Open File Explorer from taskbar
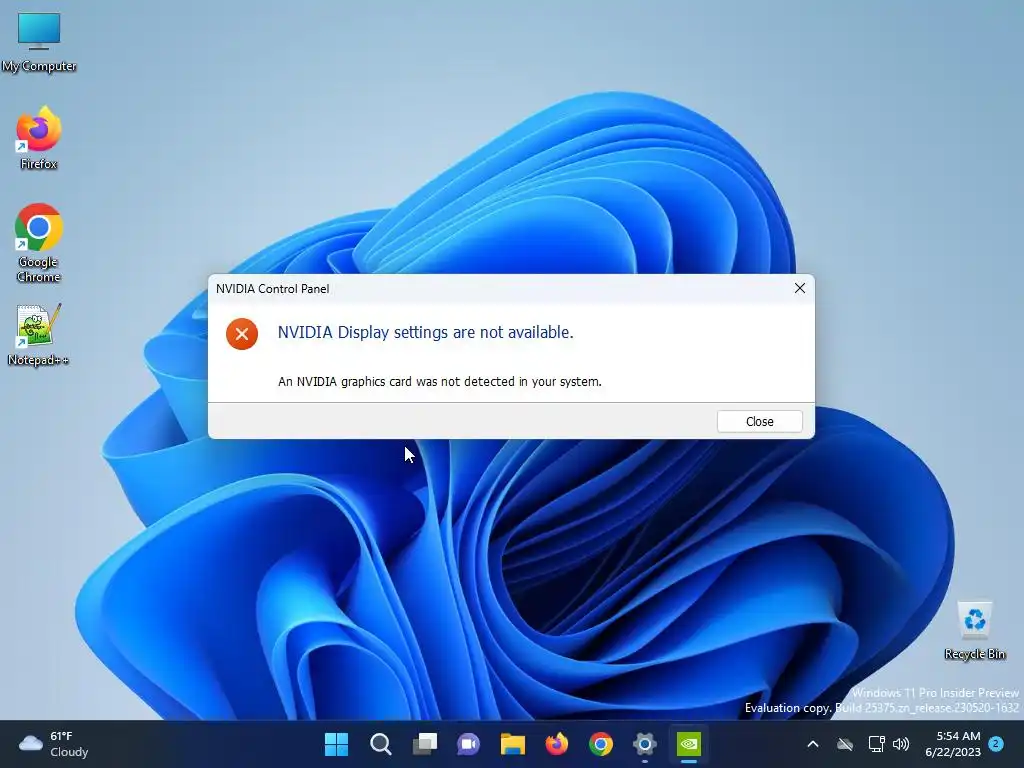The height and width of the screenshot is (768, 1024). (x=513, y=744)
